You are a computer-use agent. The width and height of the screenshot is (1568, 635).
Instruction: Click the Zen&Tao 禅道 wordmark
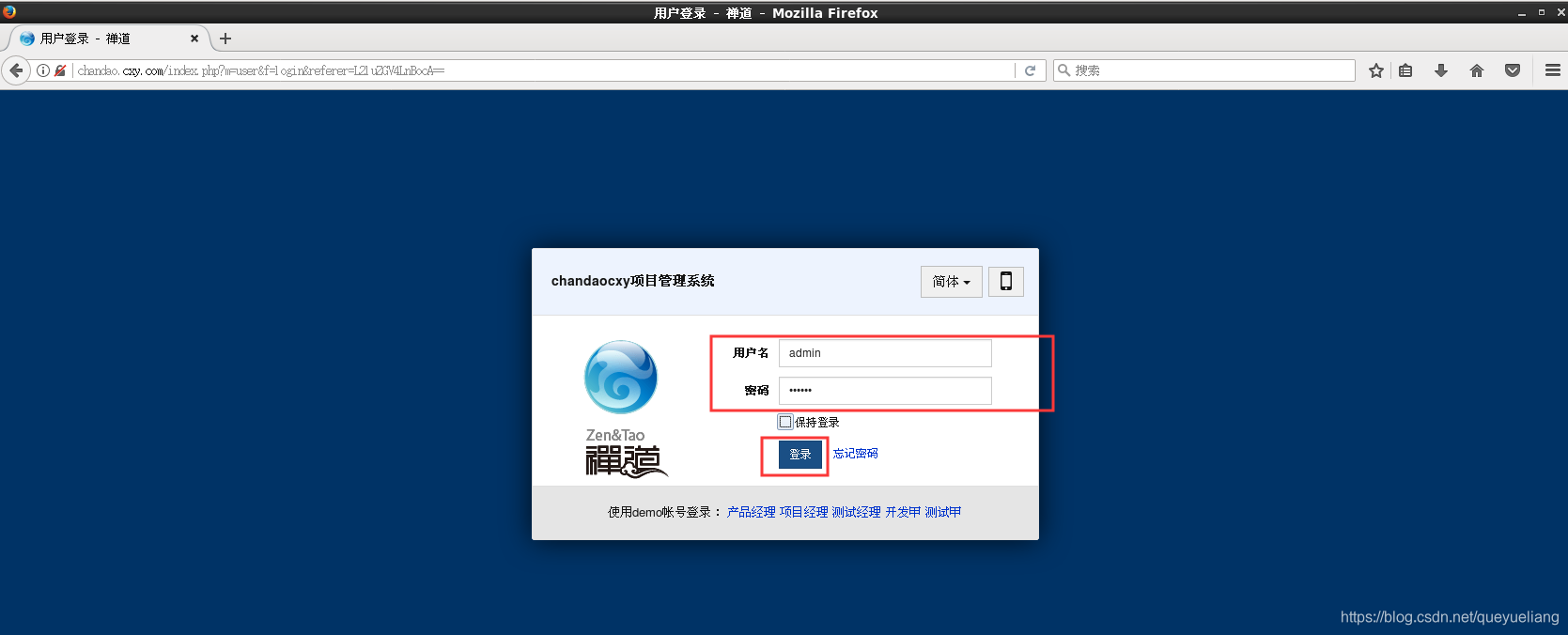coord(626,453)
